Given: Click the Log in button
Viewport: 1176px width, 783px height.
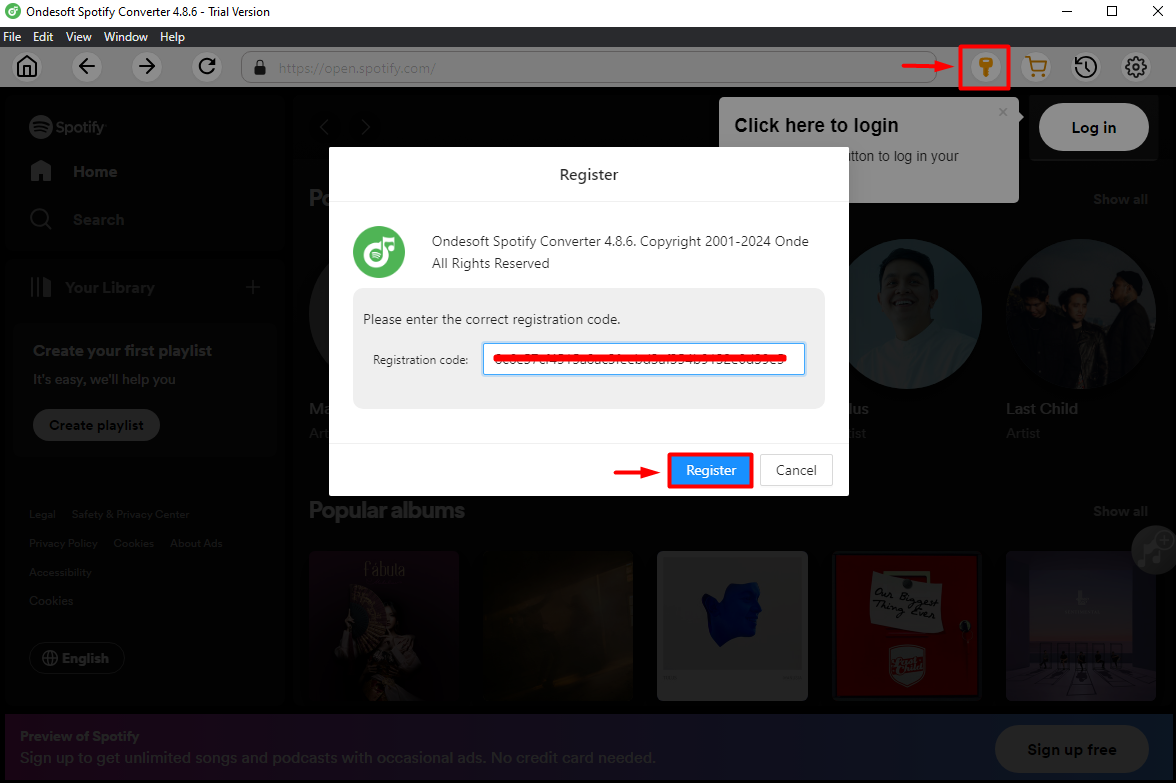Looking at the screenshot, I should 1093,127.
